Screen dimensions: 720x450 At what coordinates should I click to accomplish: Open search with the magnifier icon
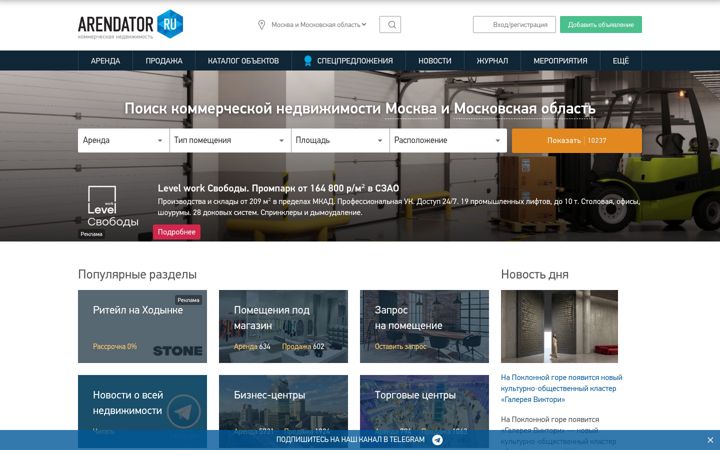click(390, 25)
